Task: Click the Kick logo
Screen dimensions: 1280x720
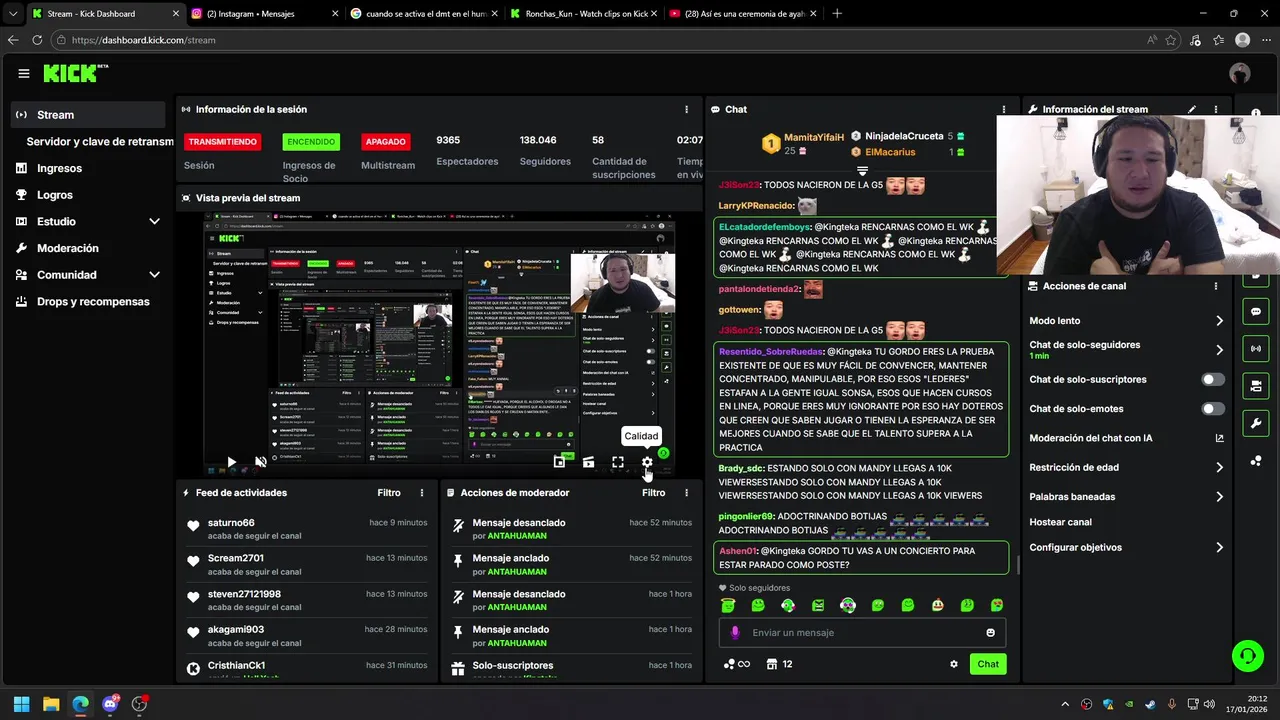Action: (76, 73)
